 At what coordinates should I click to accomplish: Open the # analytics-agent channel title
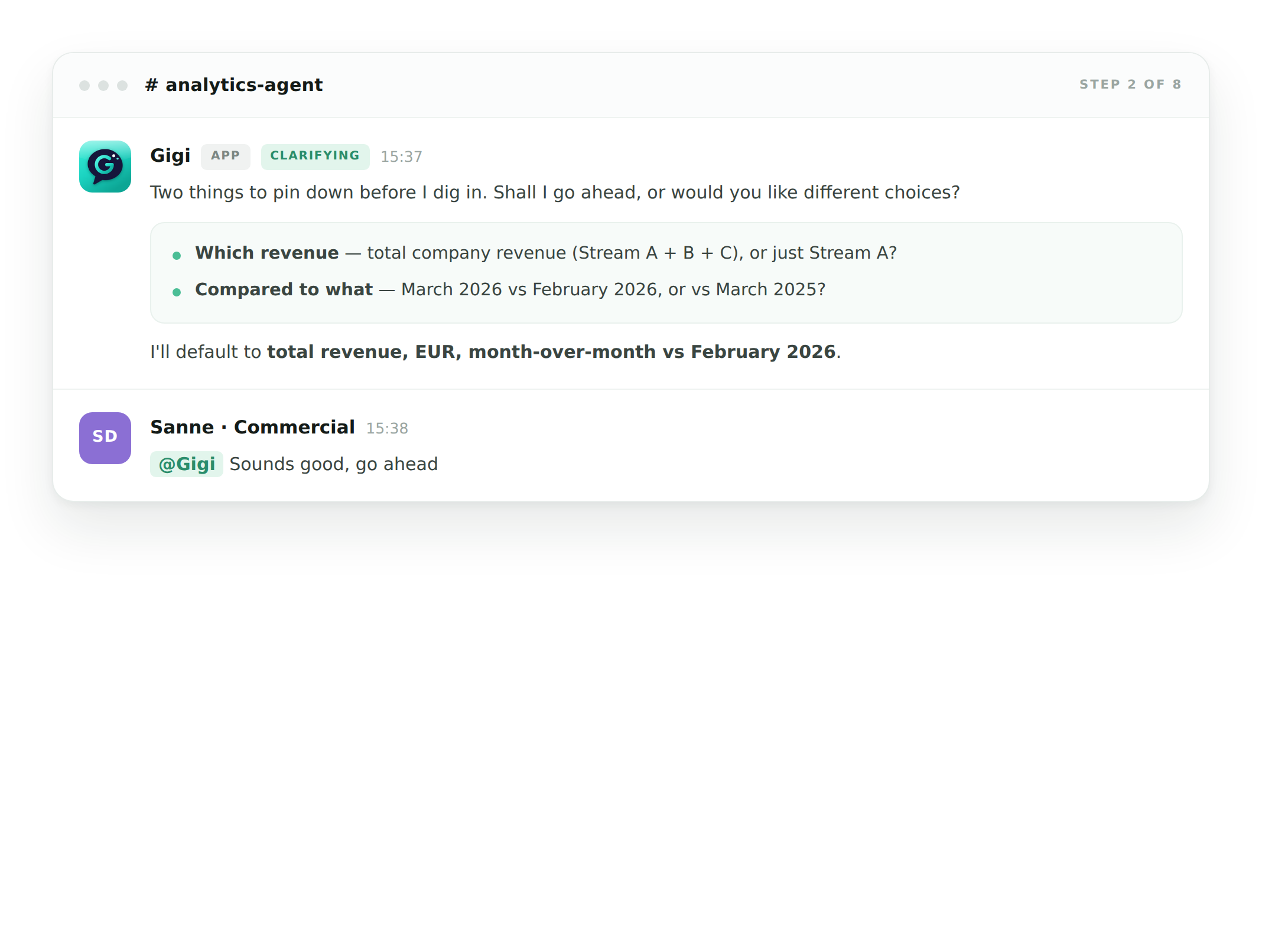(234, 85)
